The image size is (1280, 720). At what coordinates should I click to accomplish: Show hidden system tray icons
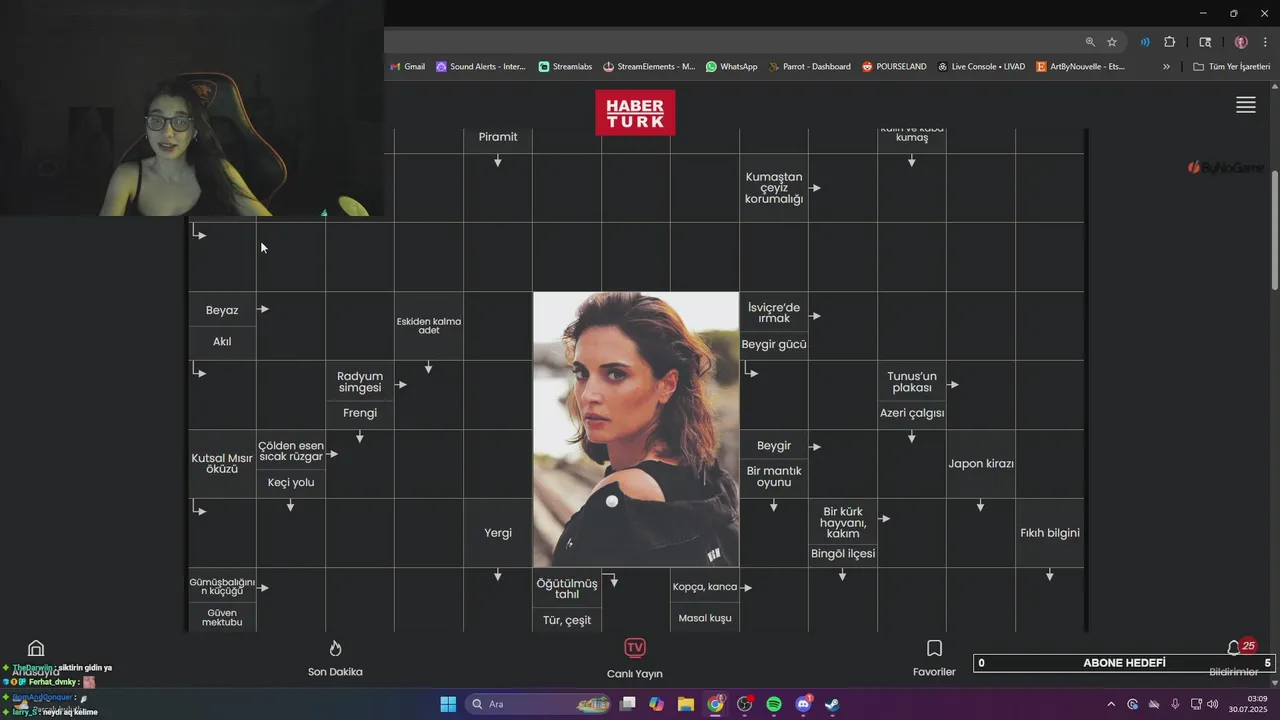point(1111,704)
